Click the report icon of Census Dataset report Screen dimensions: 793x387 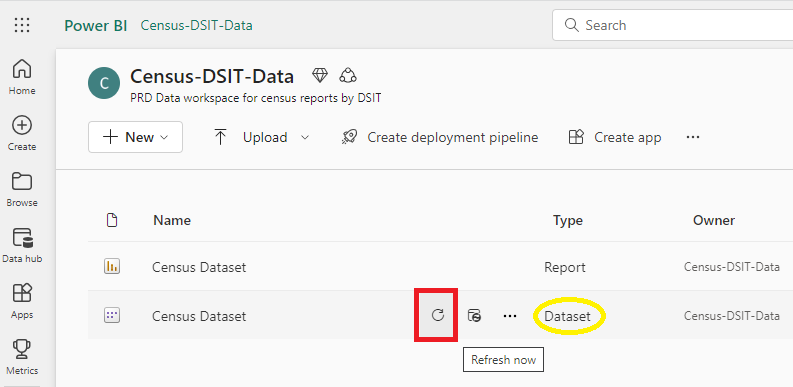[112, 266]
